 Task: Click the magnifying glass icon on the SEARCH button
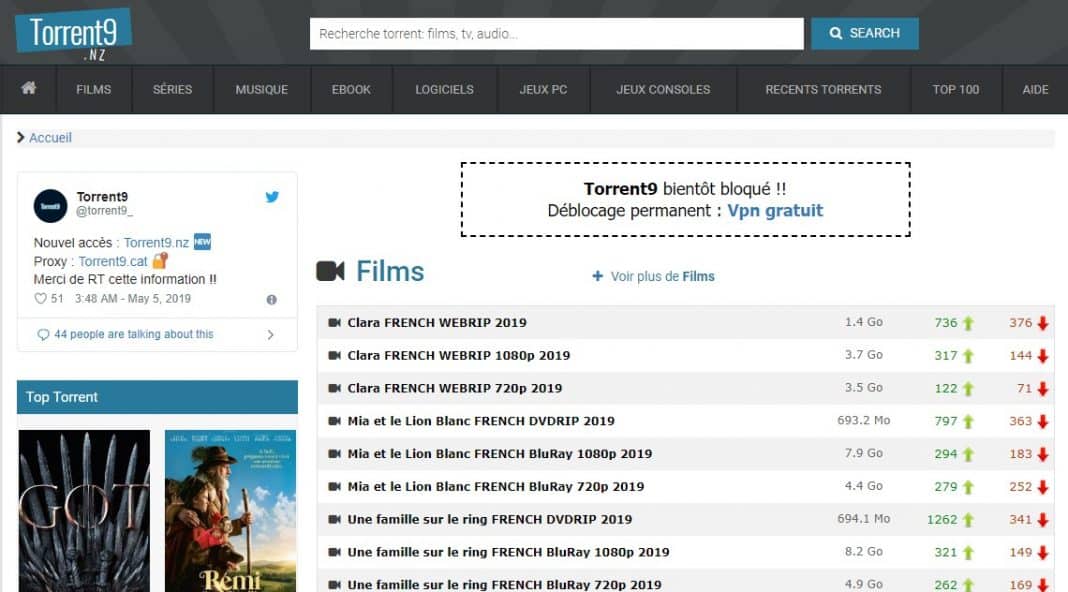click(x=836, y=32)
